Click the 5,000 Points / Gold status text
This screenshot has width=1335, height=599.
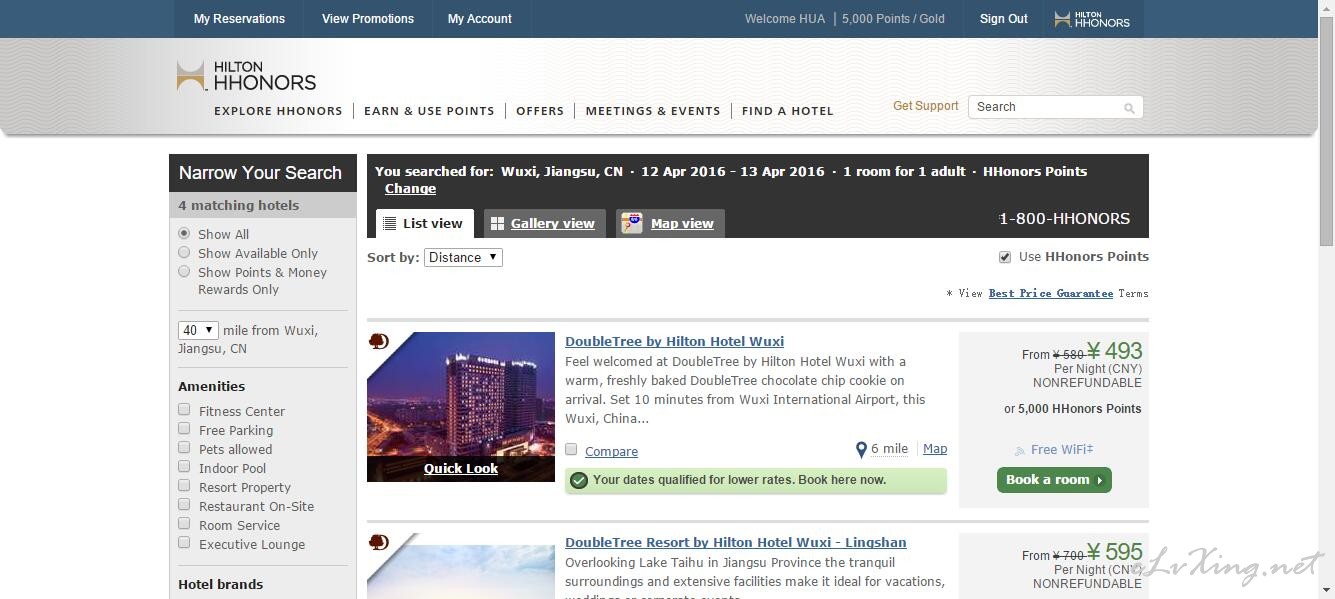tap(893, 19)
